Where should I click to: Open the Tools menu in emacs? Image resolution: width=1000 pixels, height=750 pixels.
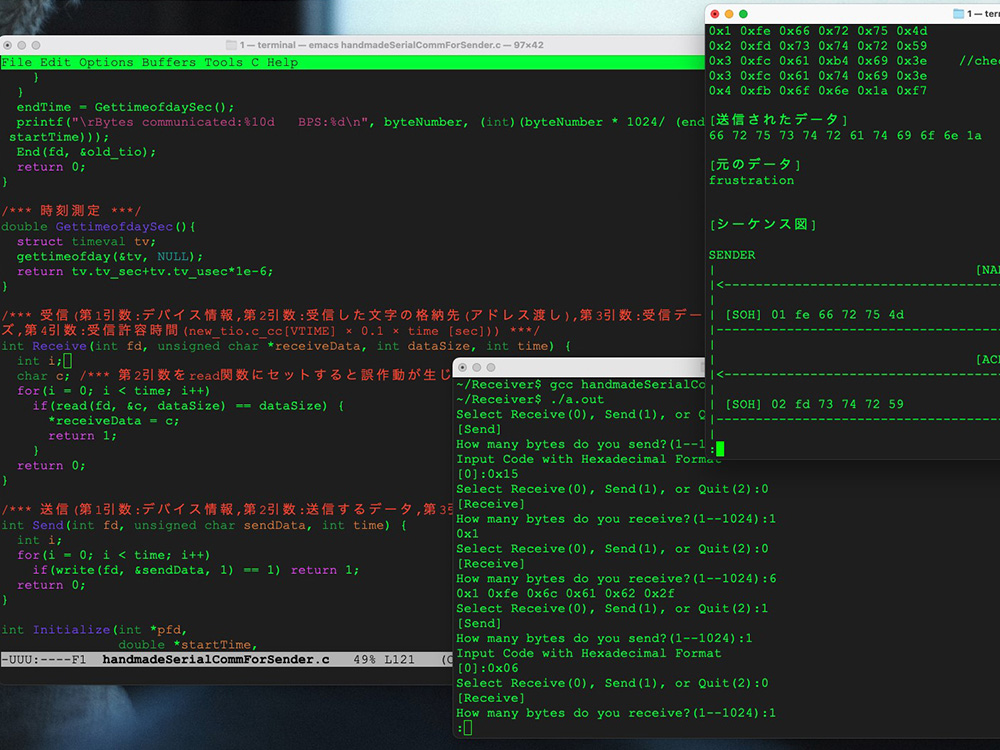click(x=222, y=62)
